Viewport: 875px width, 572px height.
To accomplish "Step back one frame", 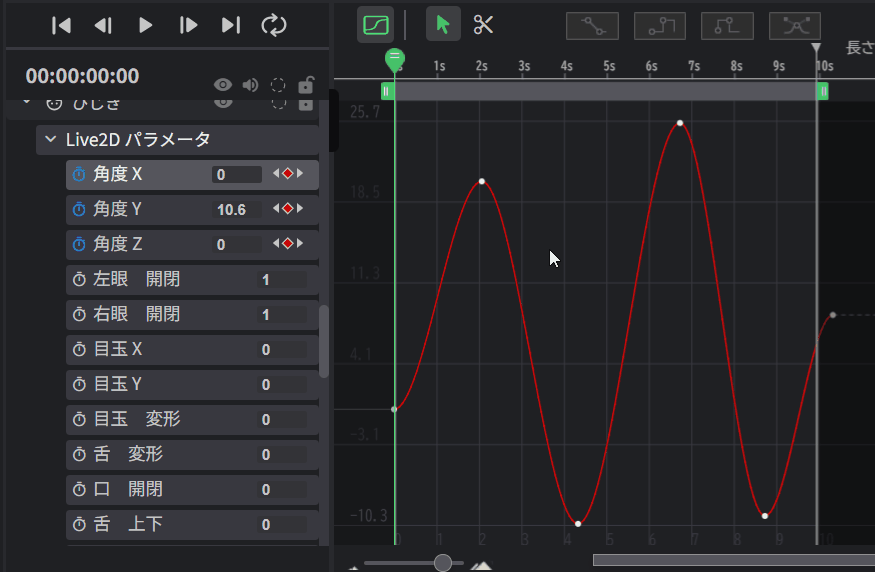I will pos(103,25).
